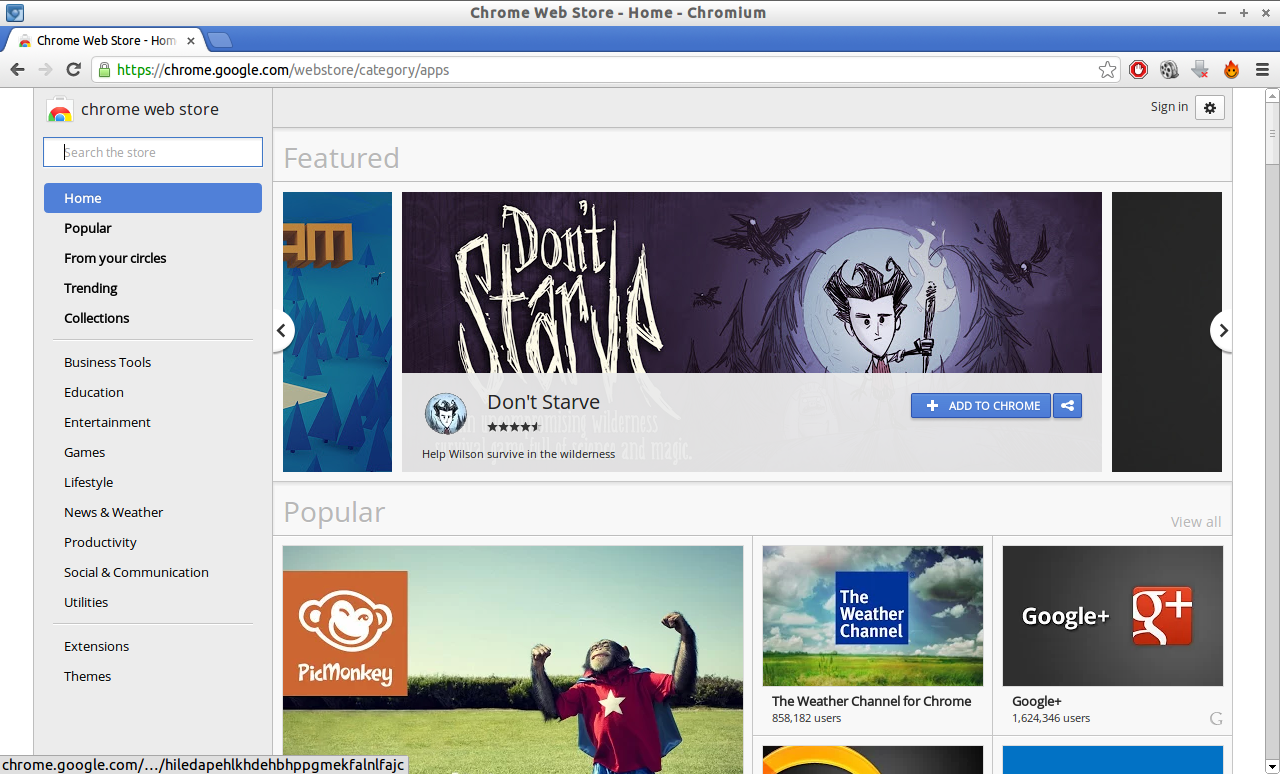Screen dimensions: 1280x774
Task: Click ADD TO CHROME for Don't Starve
Action: click(x=981, y=405)
